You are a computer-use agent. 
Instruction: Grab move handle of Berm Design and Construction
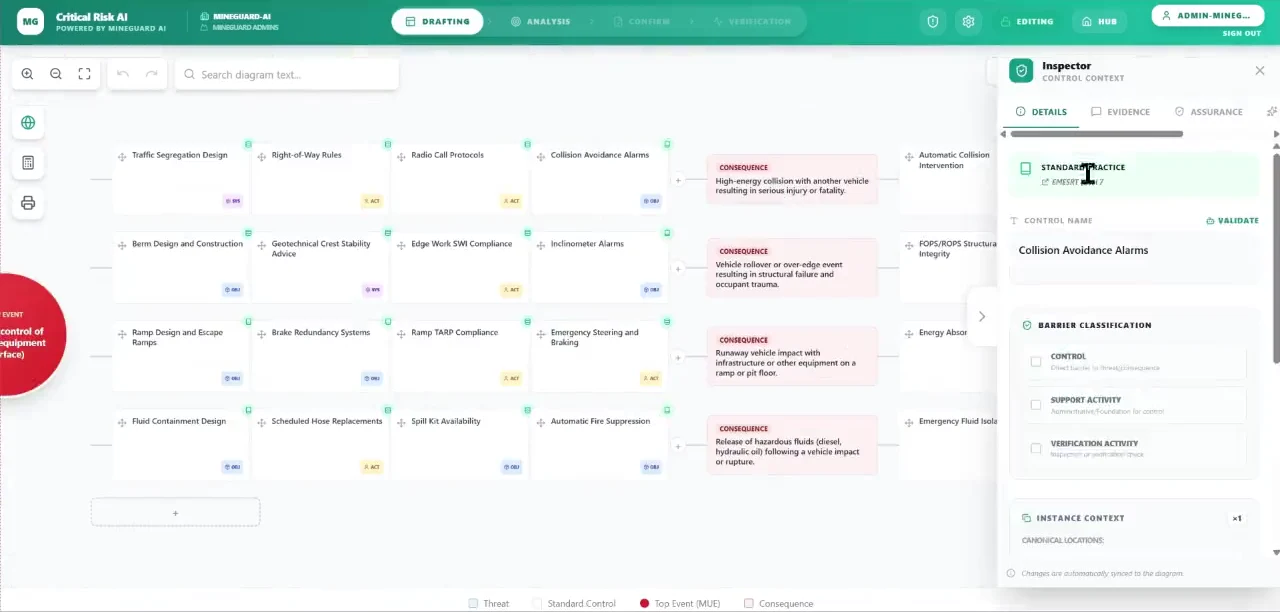point(122,245)
